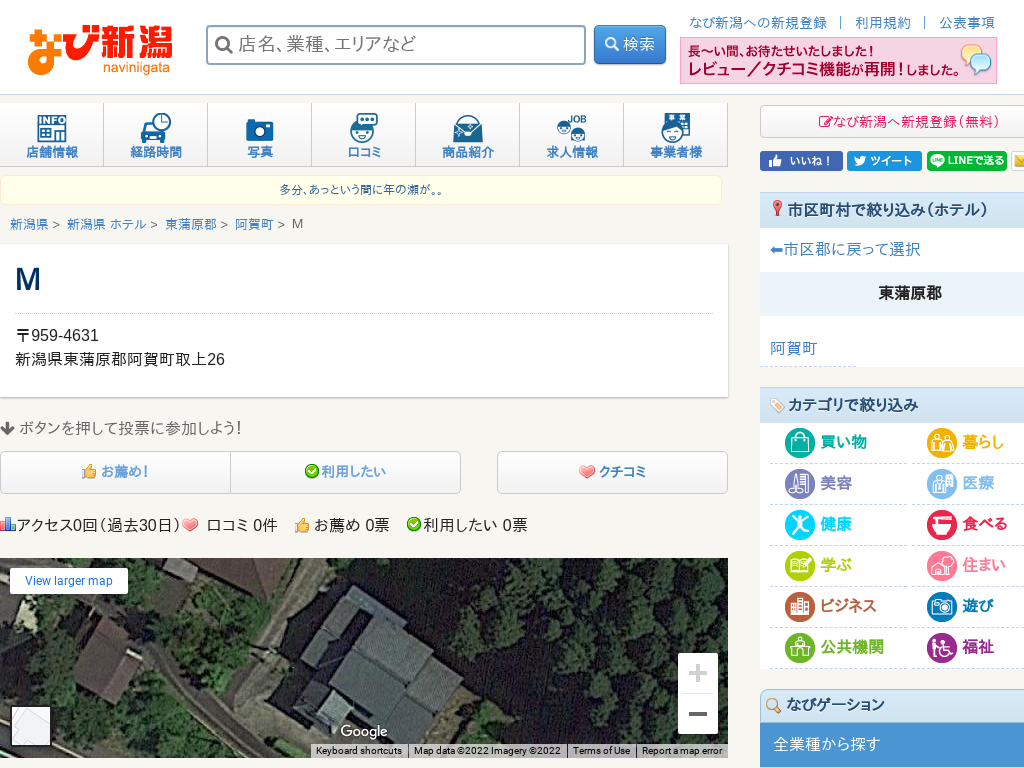Open the 商品紹介 bag icon tab
The height and width of the screenshot is (768, 1024).
pyautogui.click(x=468, y=135)
